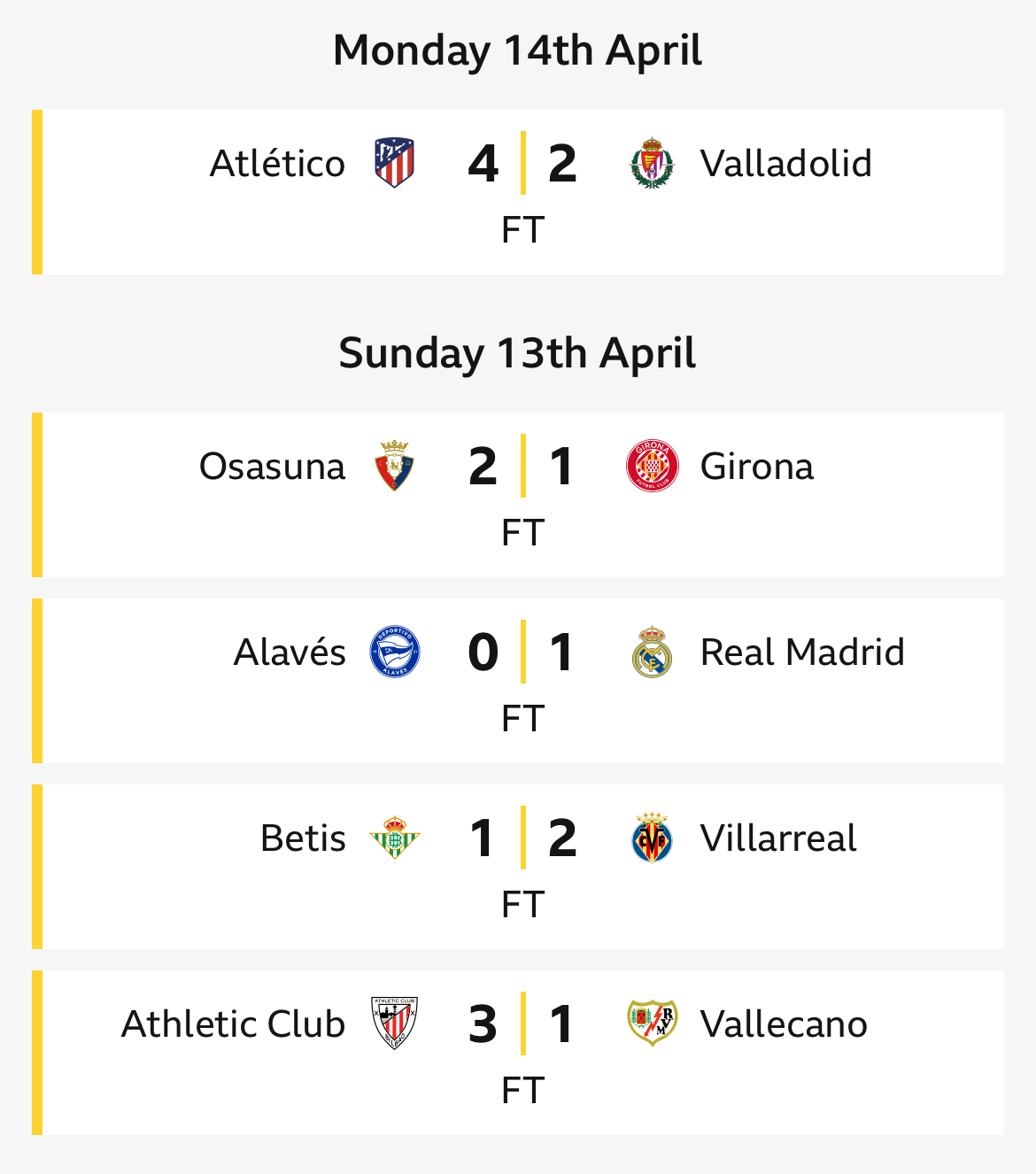Click the Girona club badge
Screen dimensions: 1036x1174
click(x=653, y=466)
